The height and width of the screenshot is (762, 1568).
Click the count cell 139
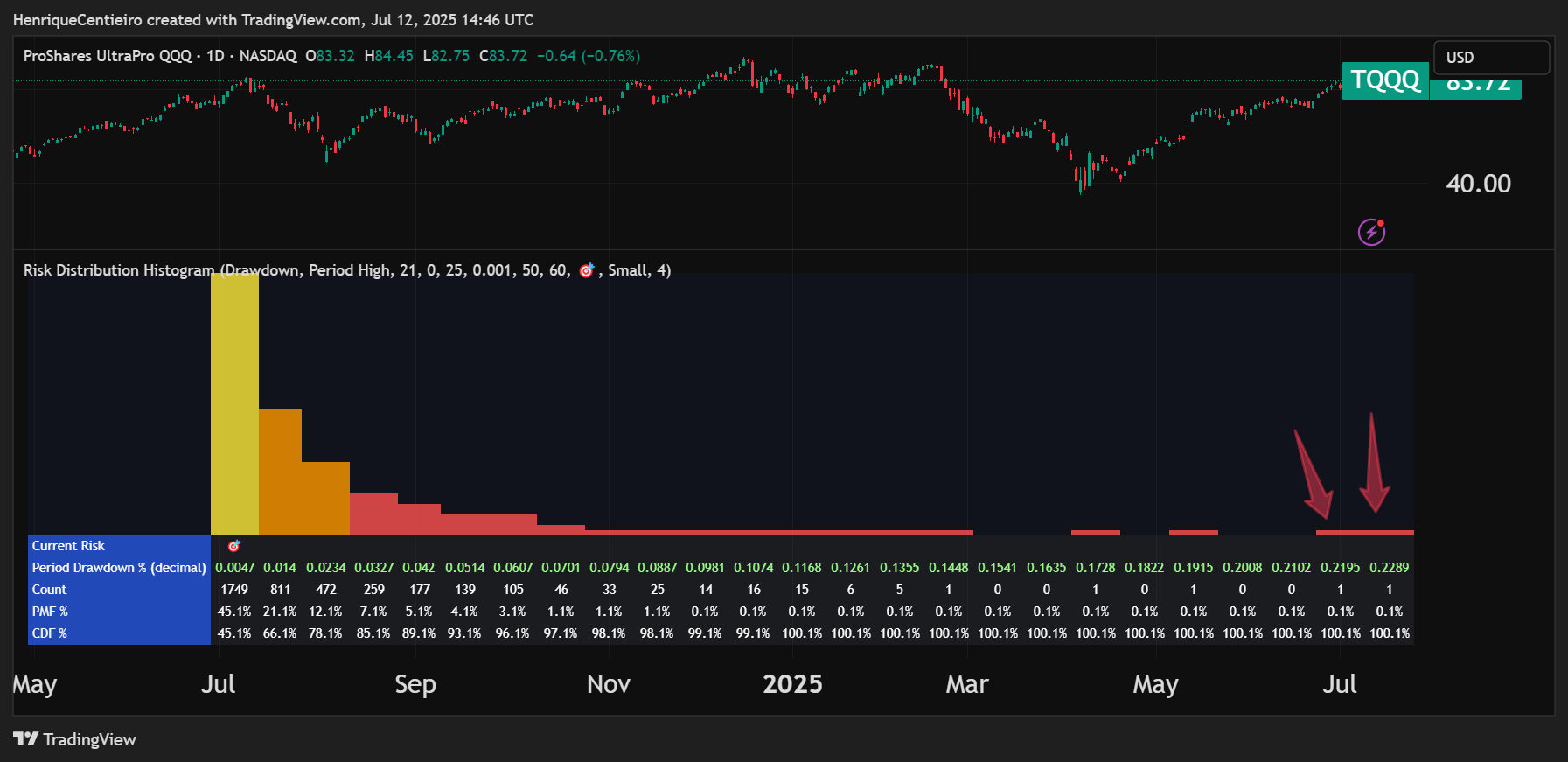click(465, 590)
